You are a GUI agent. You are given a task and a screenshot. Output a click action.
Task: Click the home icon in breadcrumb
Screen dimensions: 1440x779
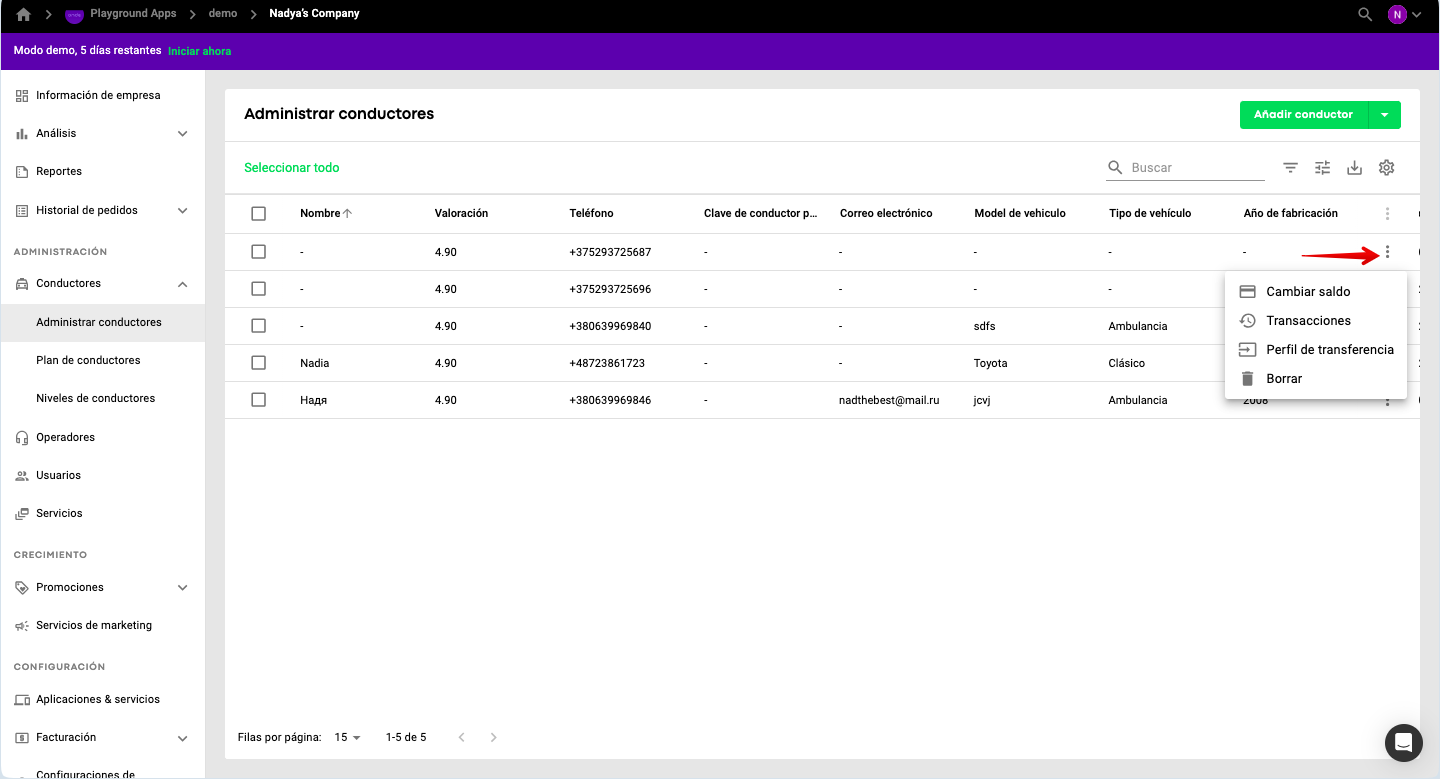(24, 14)
